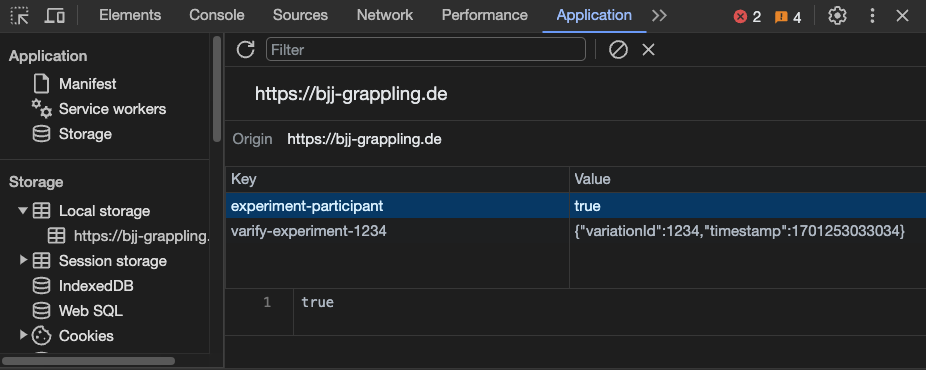
Task: Switch to the Network tab
Action: point(385,15)
